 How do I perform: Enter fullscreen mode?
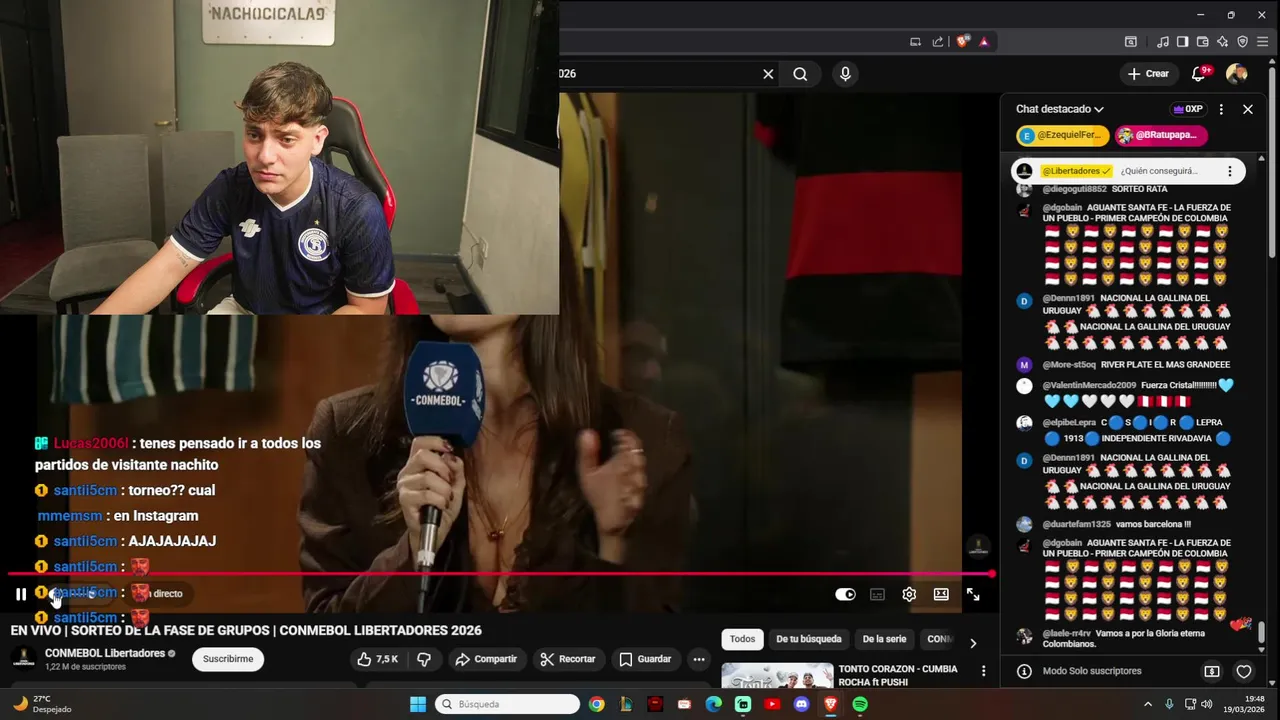click(973, 594)
